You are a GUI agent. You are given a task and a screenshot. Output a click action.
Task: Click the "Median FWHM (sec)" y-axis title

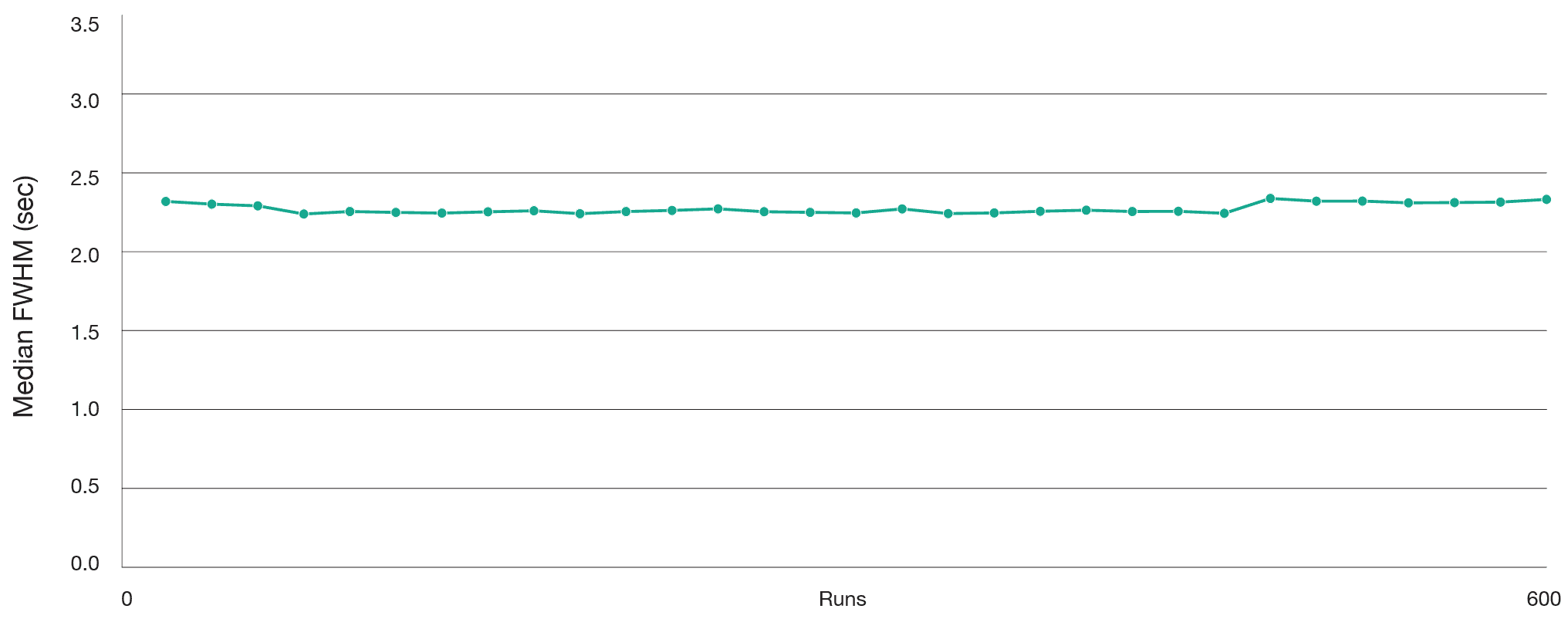coord(24,297)
